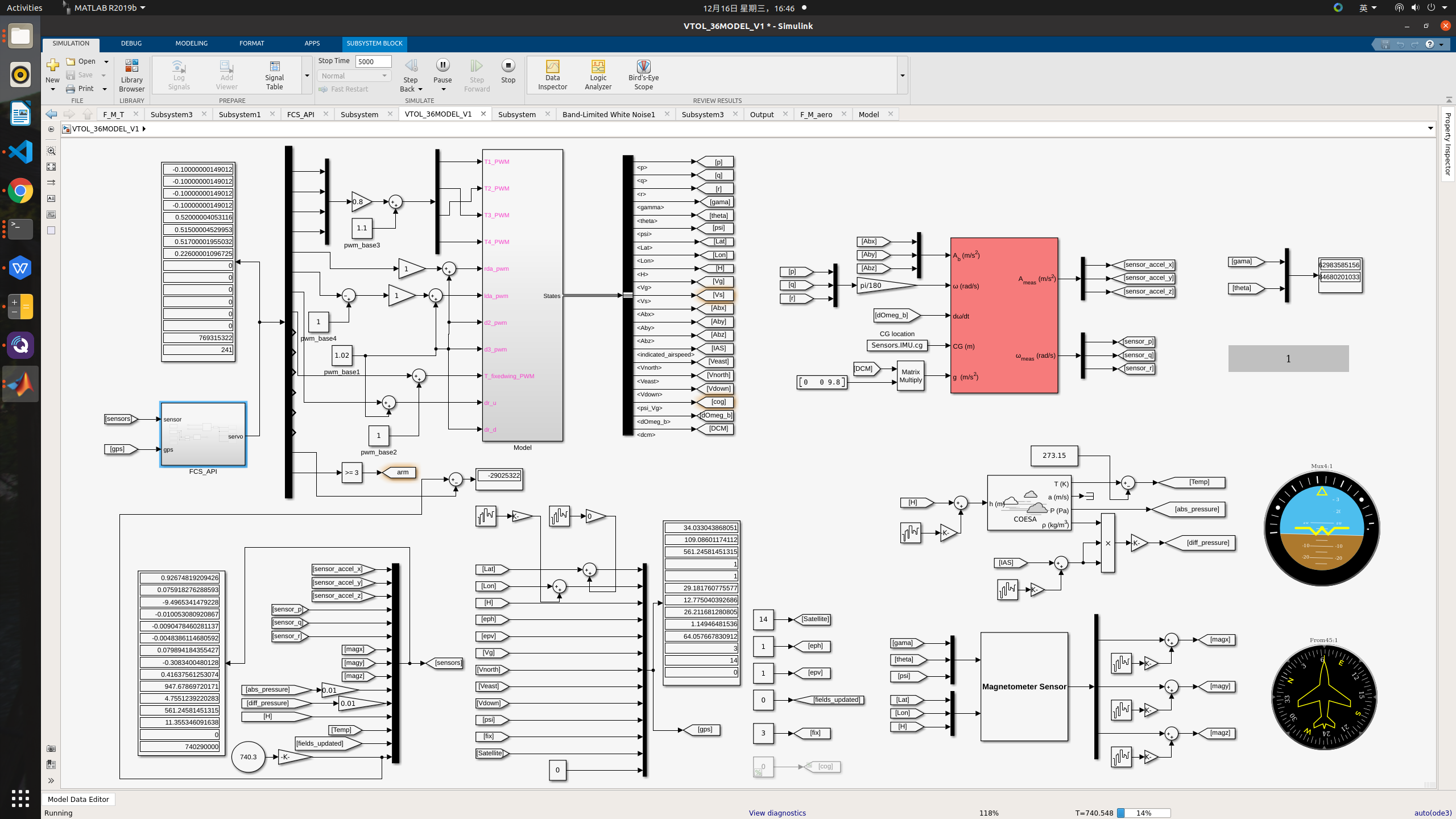Close the Output model tab

click(785, 114)
